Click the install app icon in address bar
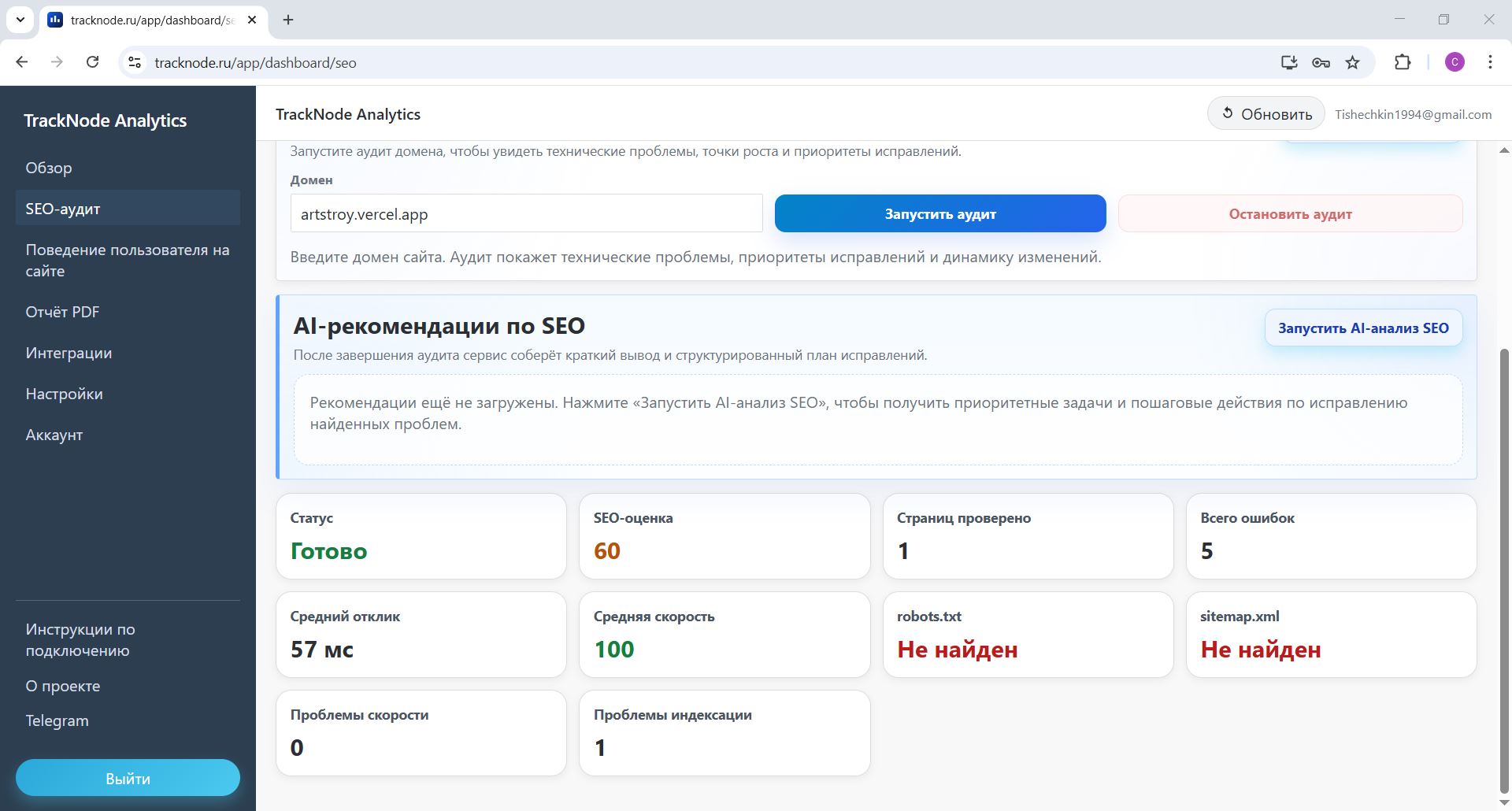1512x811 pixels. [1288, 62]
